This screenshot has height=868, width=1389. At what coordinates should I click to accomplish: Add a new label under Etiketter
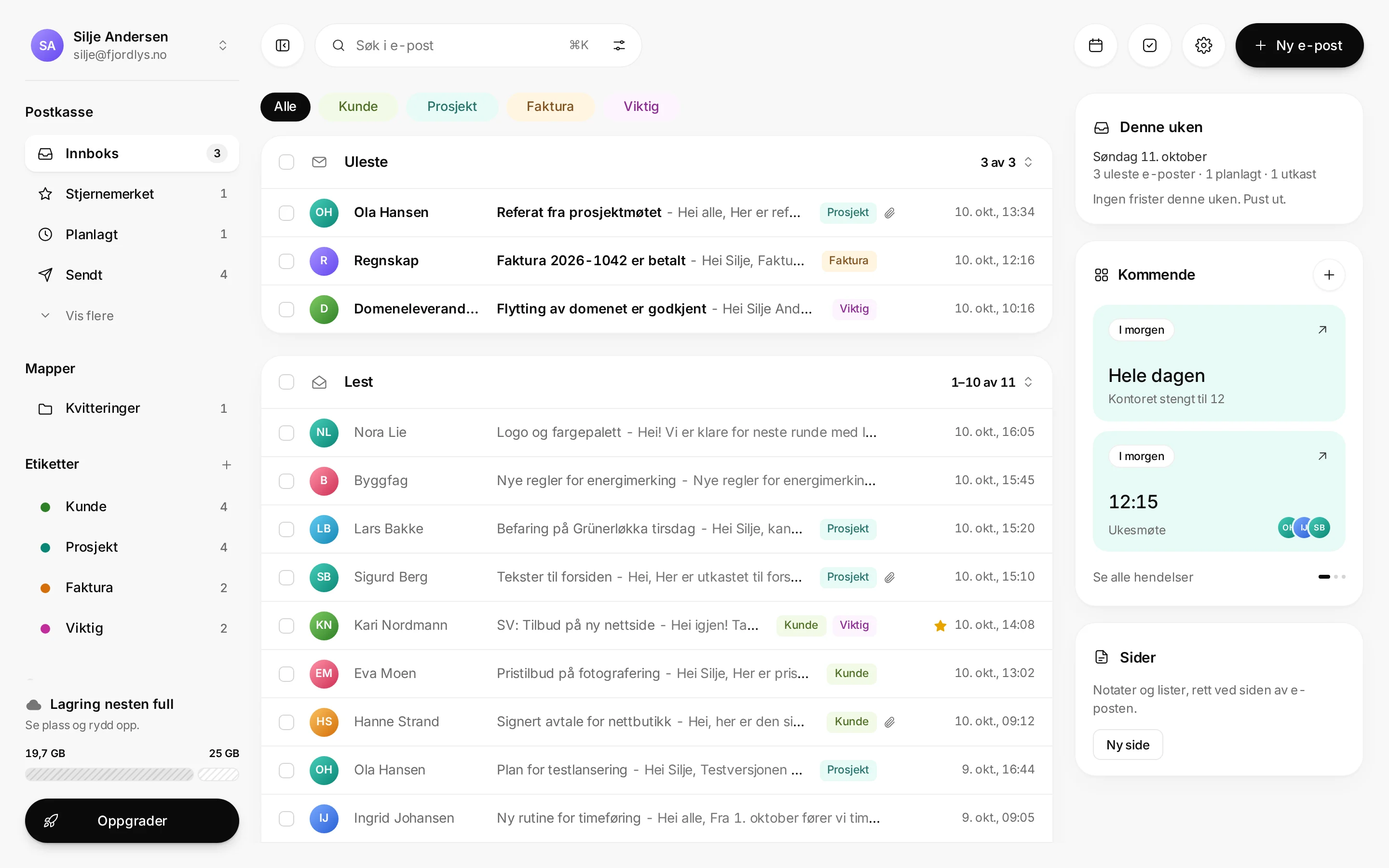pos(226,464)
